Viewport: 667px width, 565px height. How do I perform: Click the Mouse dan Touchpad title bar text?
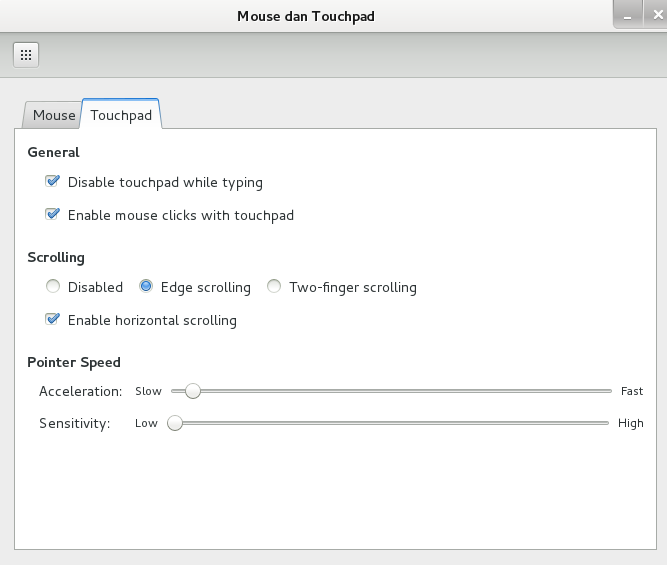click(x=306, y=16)
